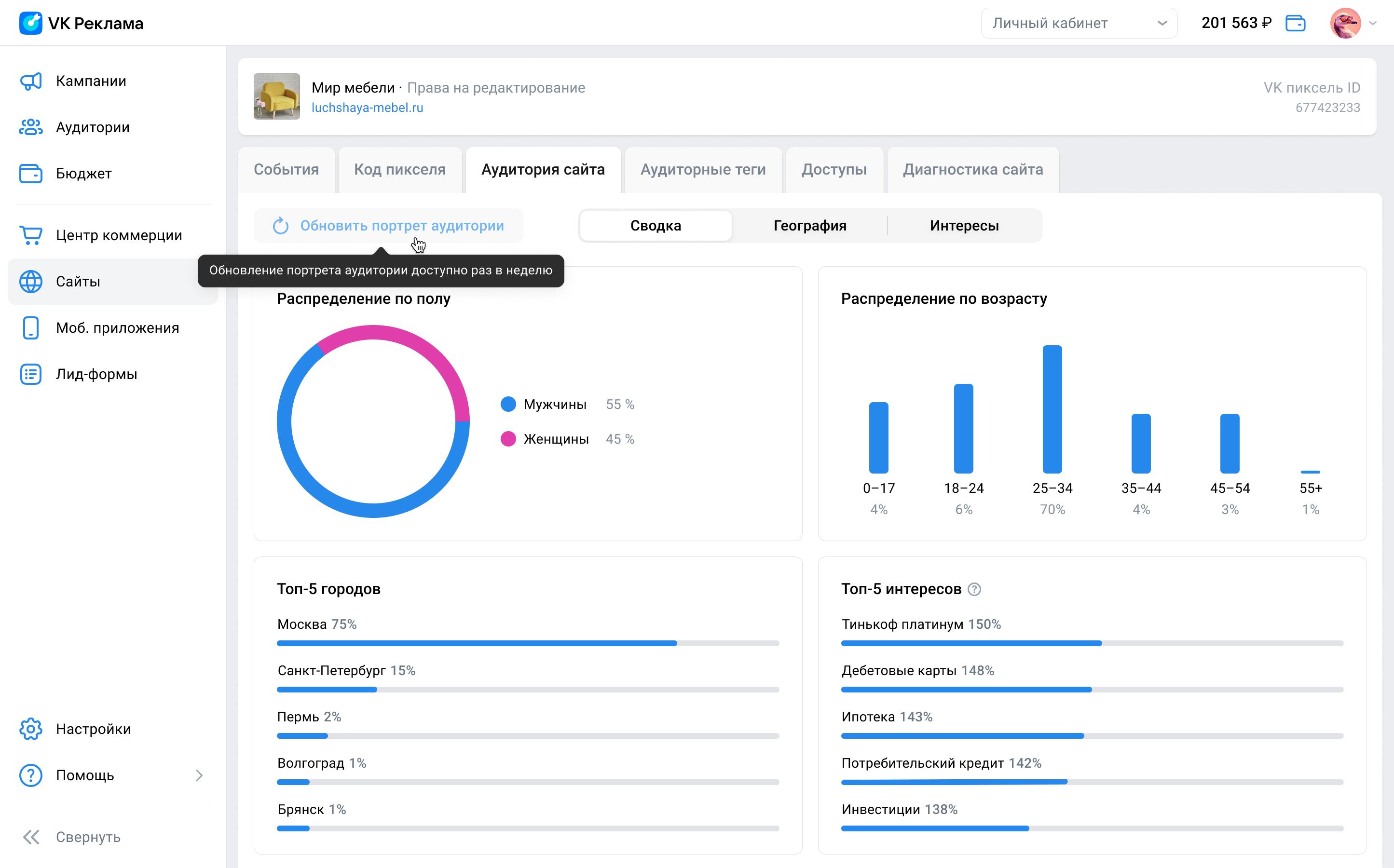
Task: Click the wallet icon next to the balance
Action: (x=1295, y=23)
